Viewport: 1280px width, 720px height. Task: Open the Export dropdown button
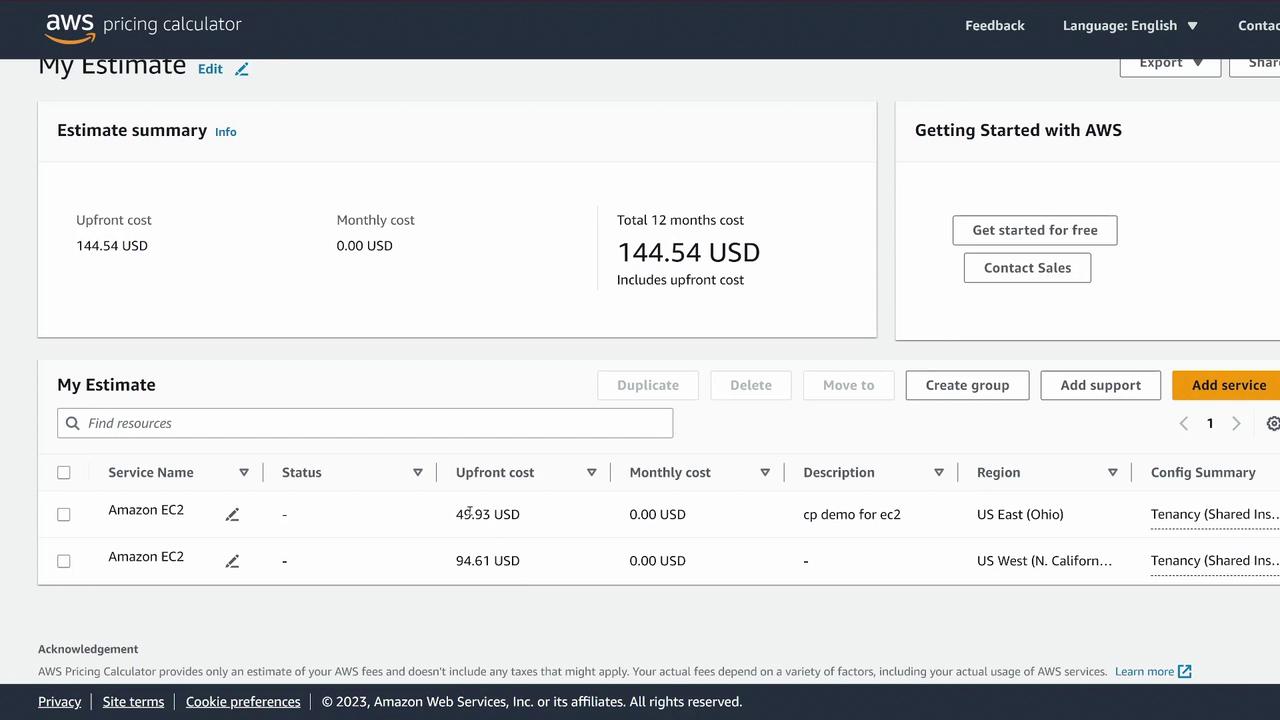[x=1170, y=65]
